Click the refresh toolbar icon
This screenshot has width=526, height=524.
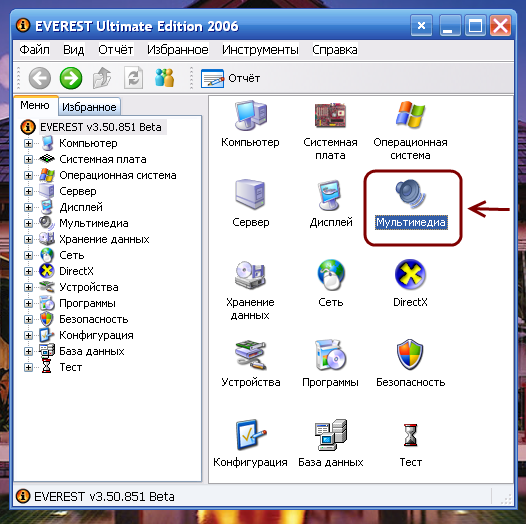coord(134,78)
